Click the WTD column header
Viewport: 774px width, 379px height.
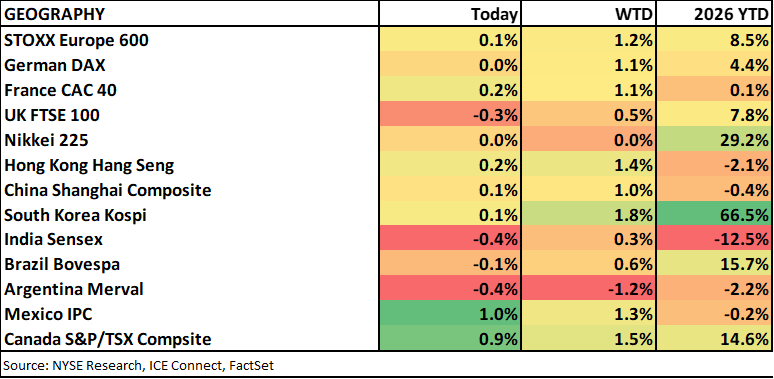(x=588, y=14)
